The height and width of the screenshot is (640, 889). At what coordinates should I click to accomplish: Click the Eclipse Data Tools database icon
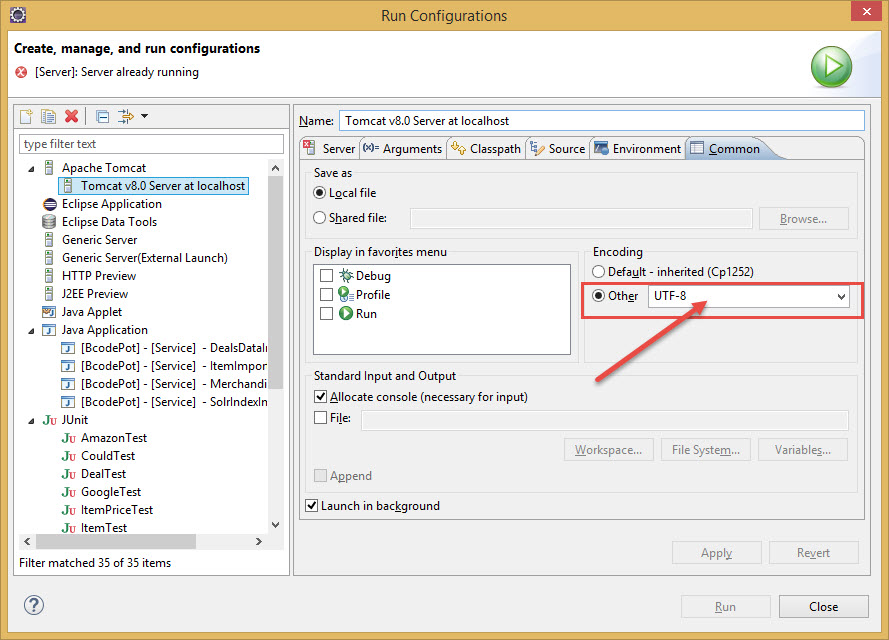[x=49, y=222]
